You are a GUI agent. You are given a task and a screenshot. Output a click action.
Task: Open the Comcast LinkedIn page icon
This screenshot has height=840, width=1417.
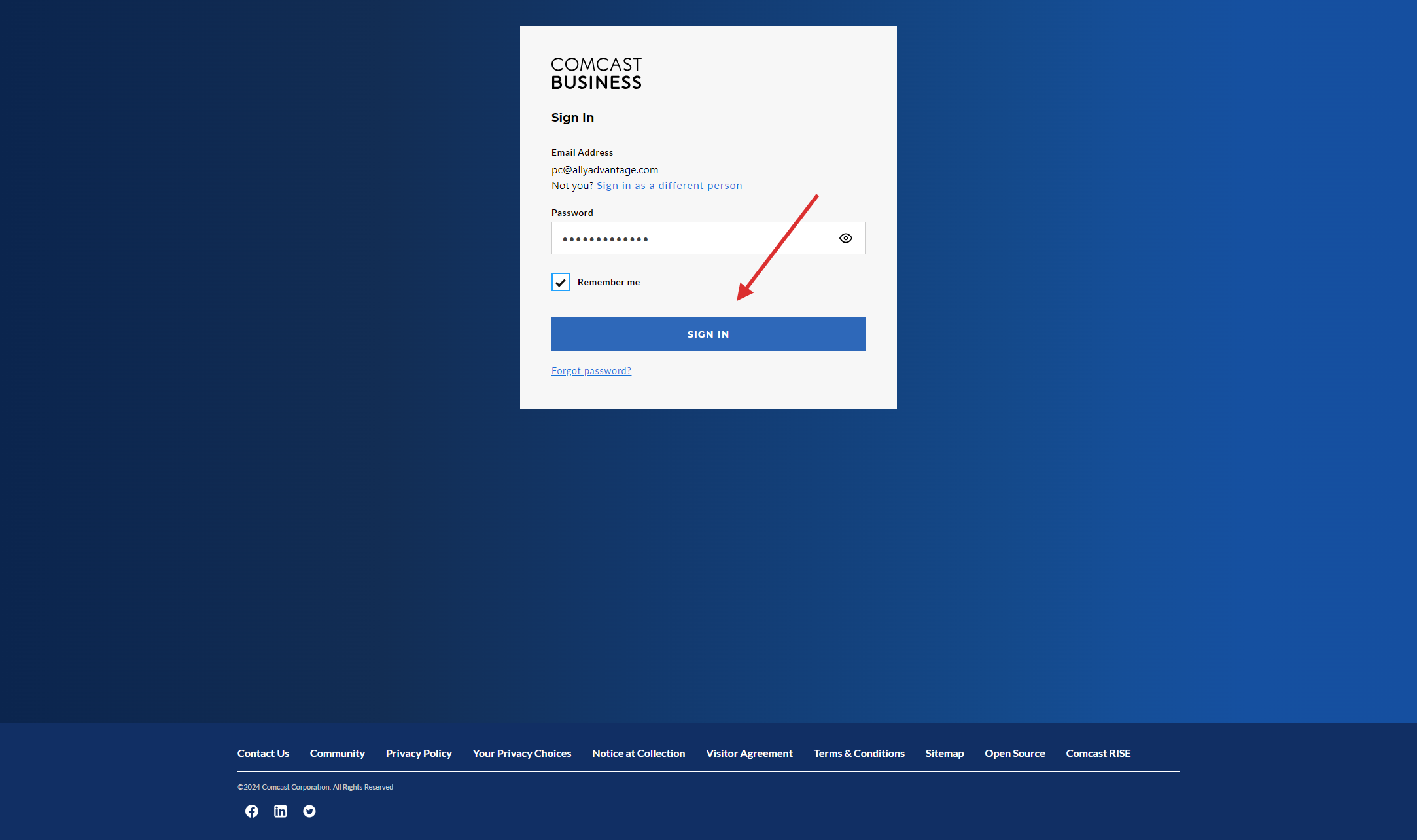[x=281, y=811]
